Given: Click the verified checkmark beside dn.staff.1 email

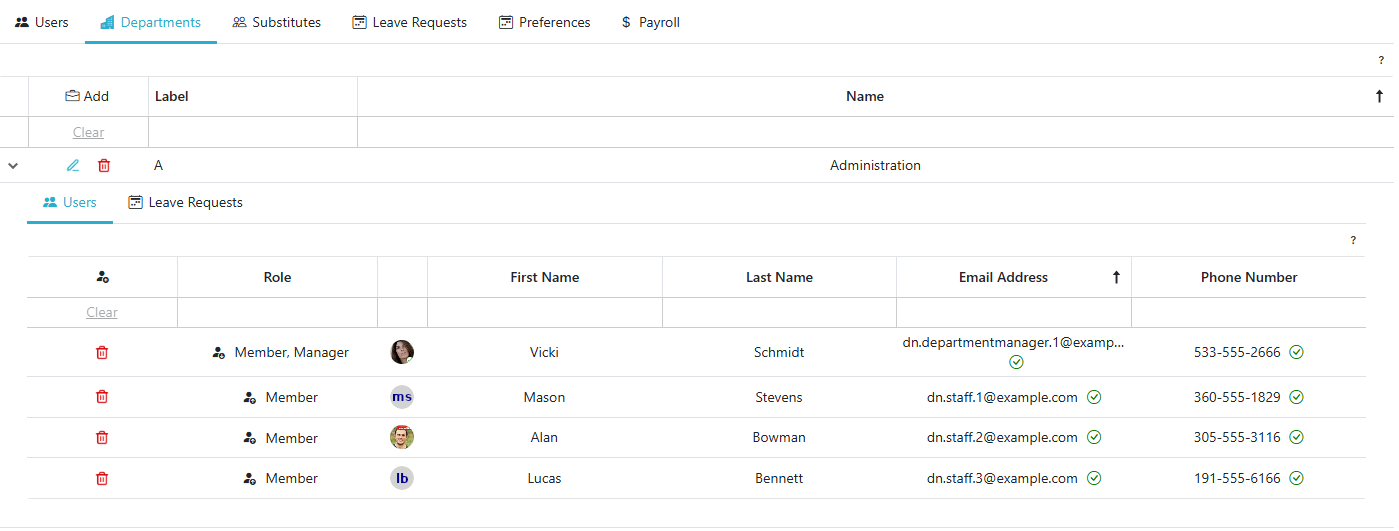Looking at the screenshot, I should click(x=1094, y=397).
